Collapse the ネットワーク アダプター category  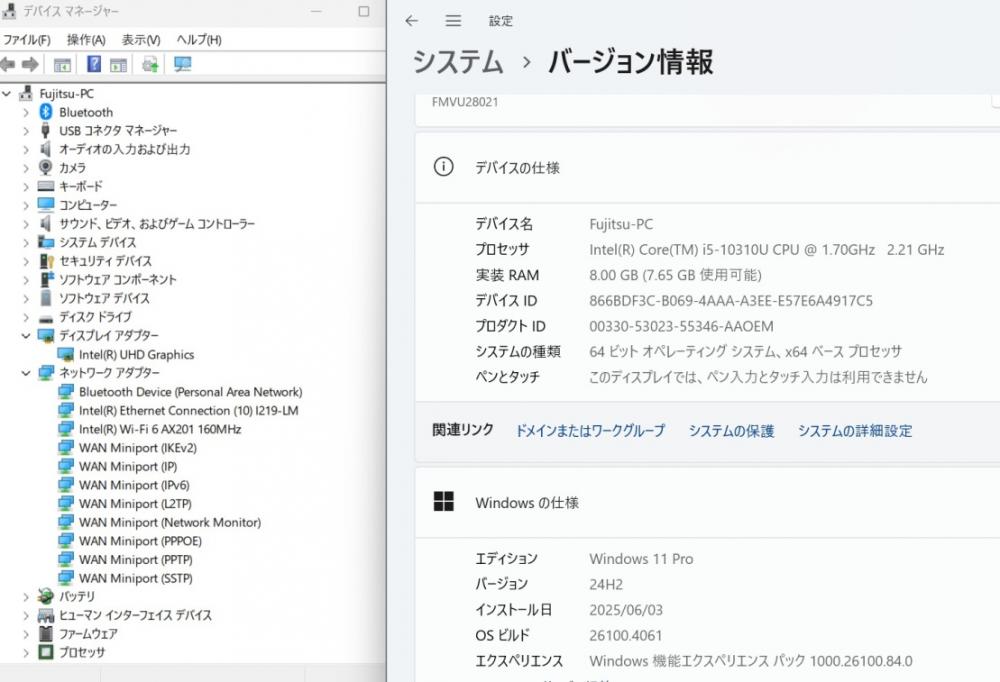(x=26, y=373)
